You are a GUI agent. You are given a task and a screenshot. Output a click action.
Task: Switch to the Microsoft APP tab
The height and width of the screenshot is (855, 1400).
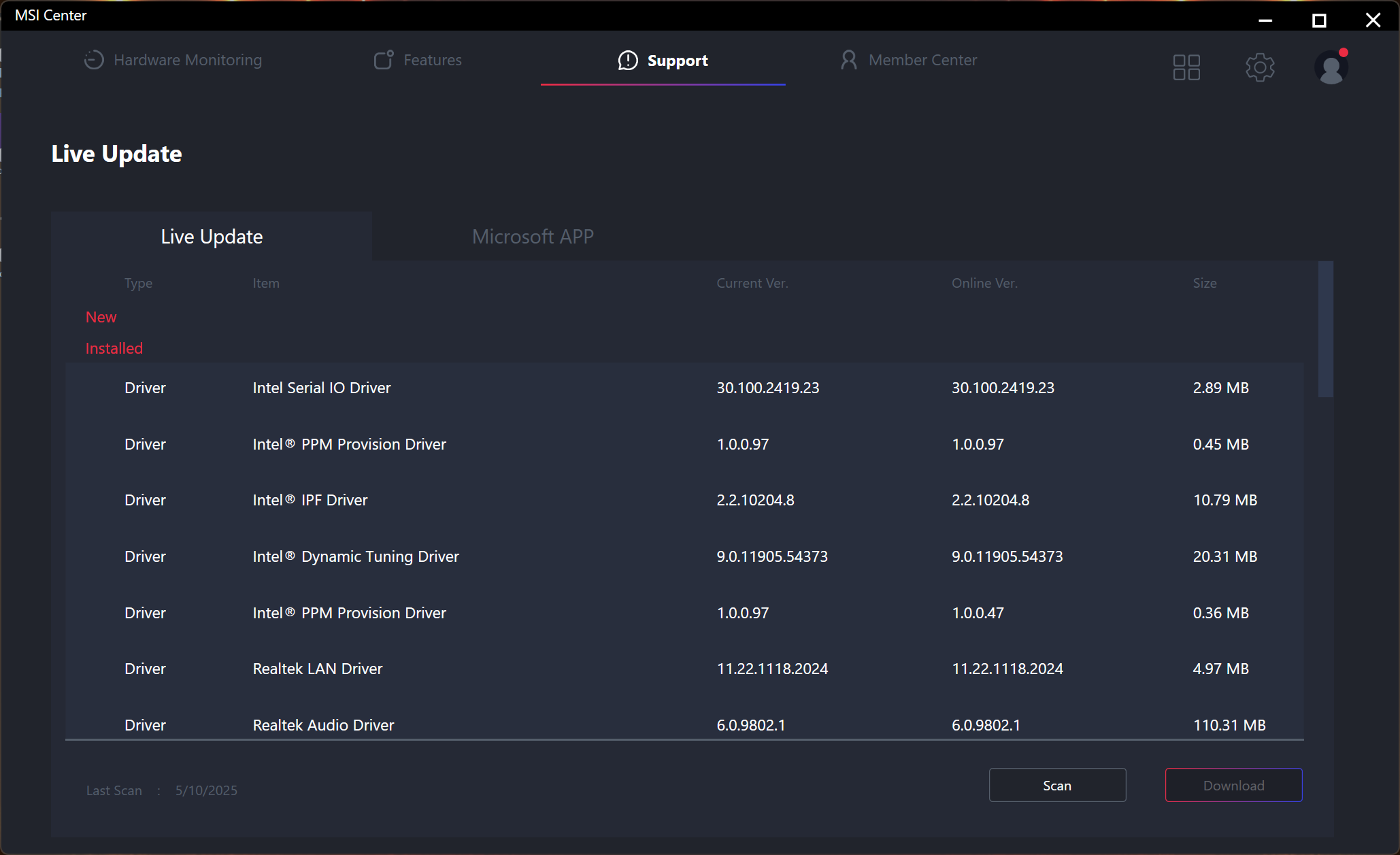coord(533,237)
